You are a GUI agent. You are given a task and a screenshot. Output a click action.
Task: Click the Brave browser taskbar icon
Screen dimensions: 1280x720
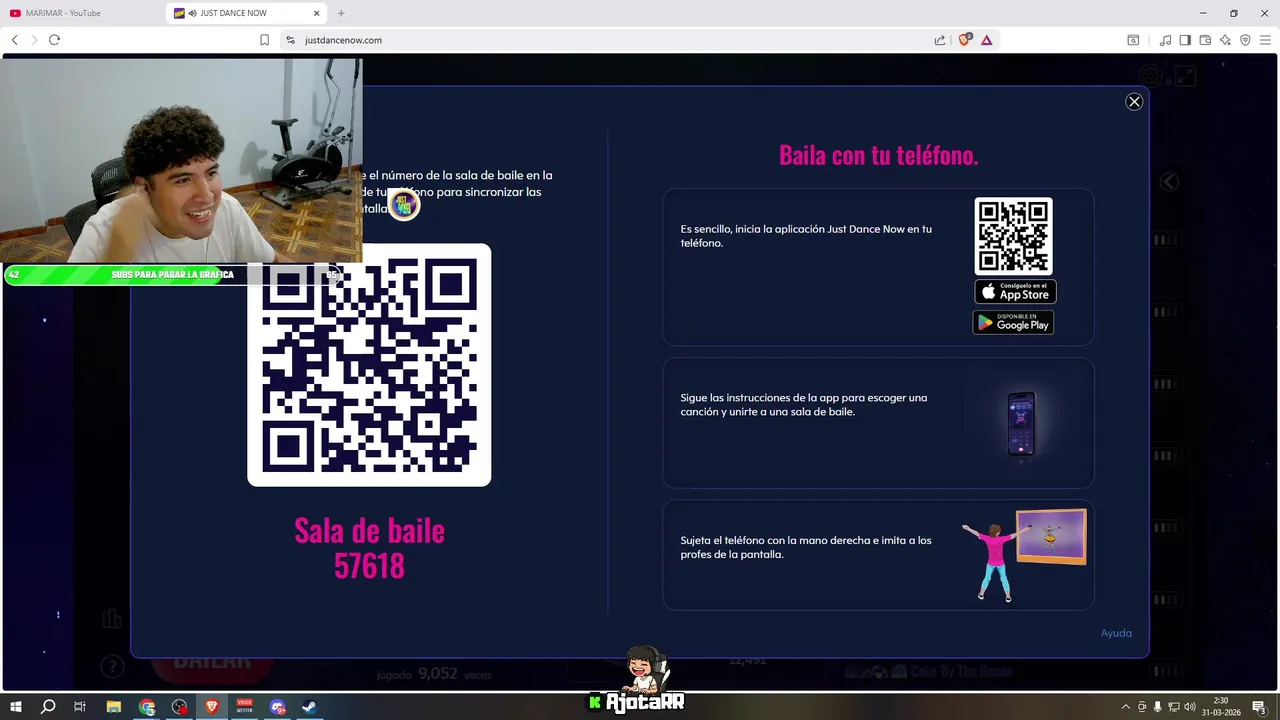(x=212, y=706)
